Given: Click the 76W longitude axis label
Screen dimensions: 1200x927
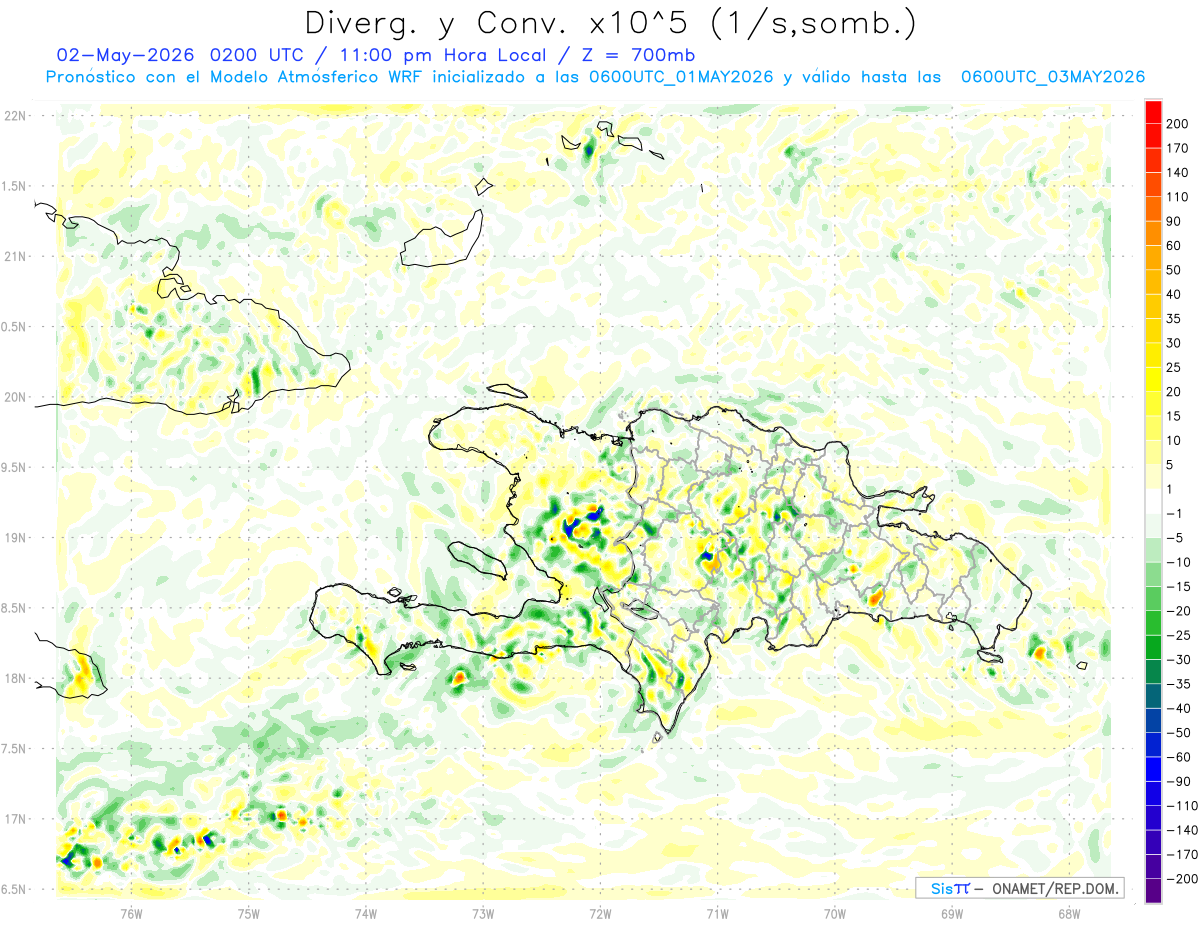Looking at the screenshot, I should 131,914.
